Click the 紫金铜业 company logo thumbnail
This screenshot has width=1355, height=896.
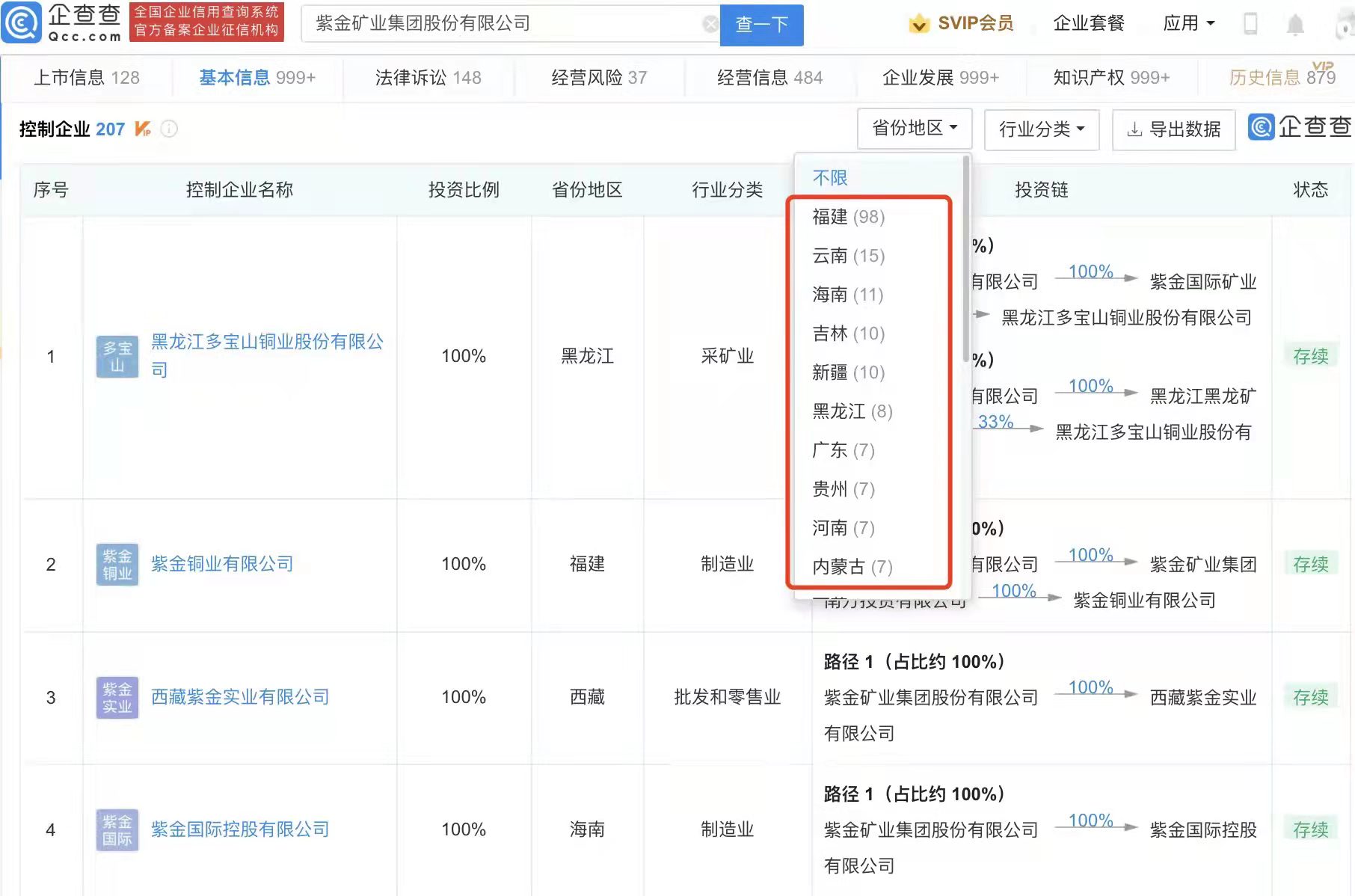pos(117,564)
